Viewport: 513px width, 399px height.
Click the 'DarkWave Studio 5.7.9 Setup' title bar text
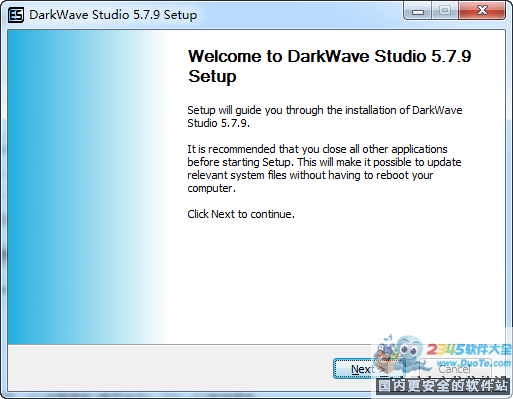coord(113,15)
